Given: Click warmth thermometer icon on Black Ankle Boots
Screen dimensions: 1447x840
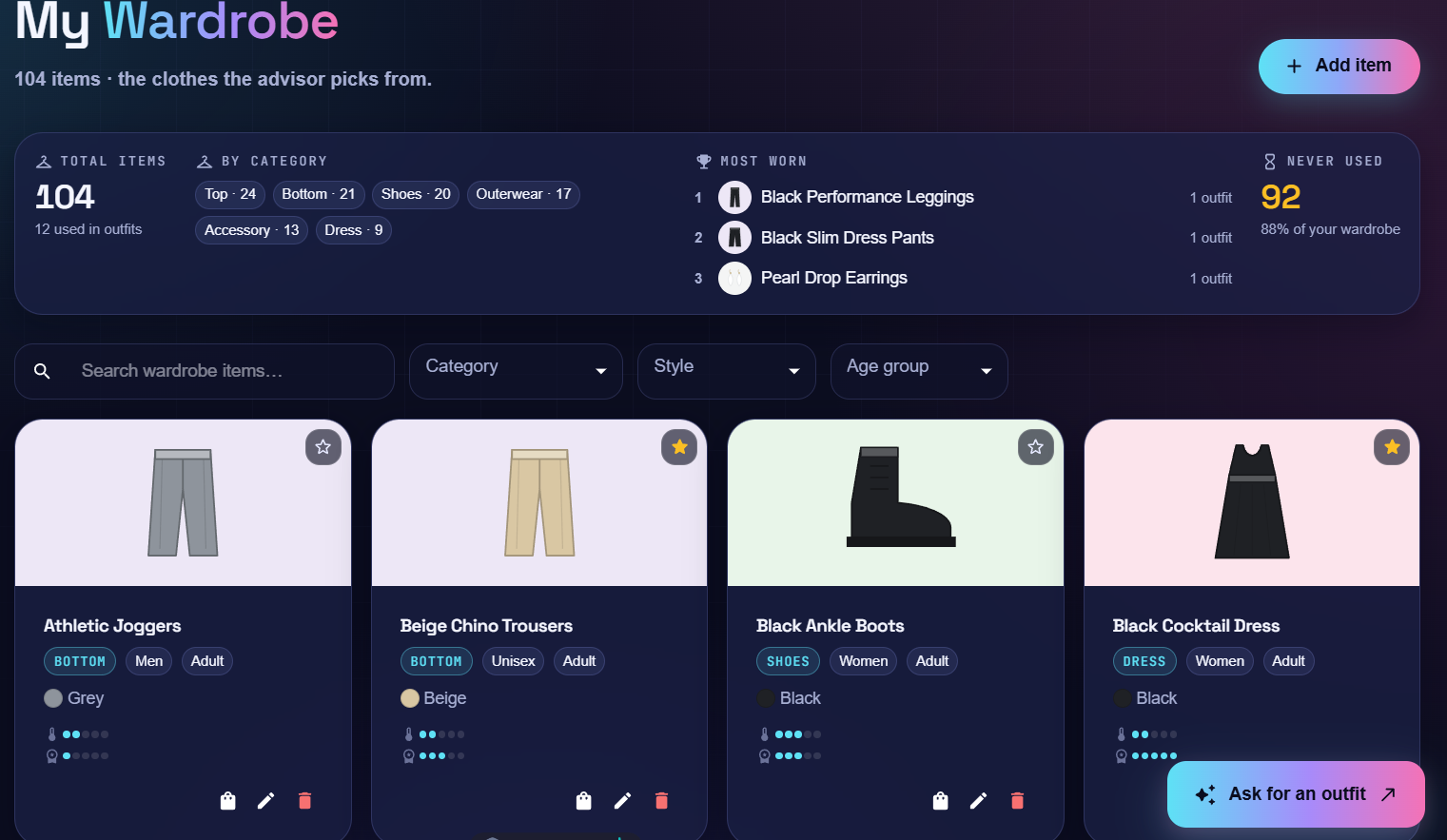Looking at the screenshot, I should [765, 734].
